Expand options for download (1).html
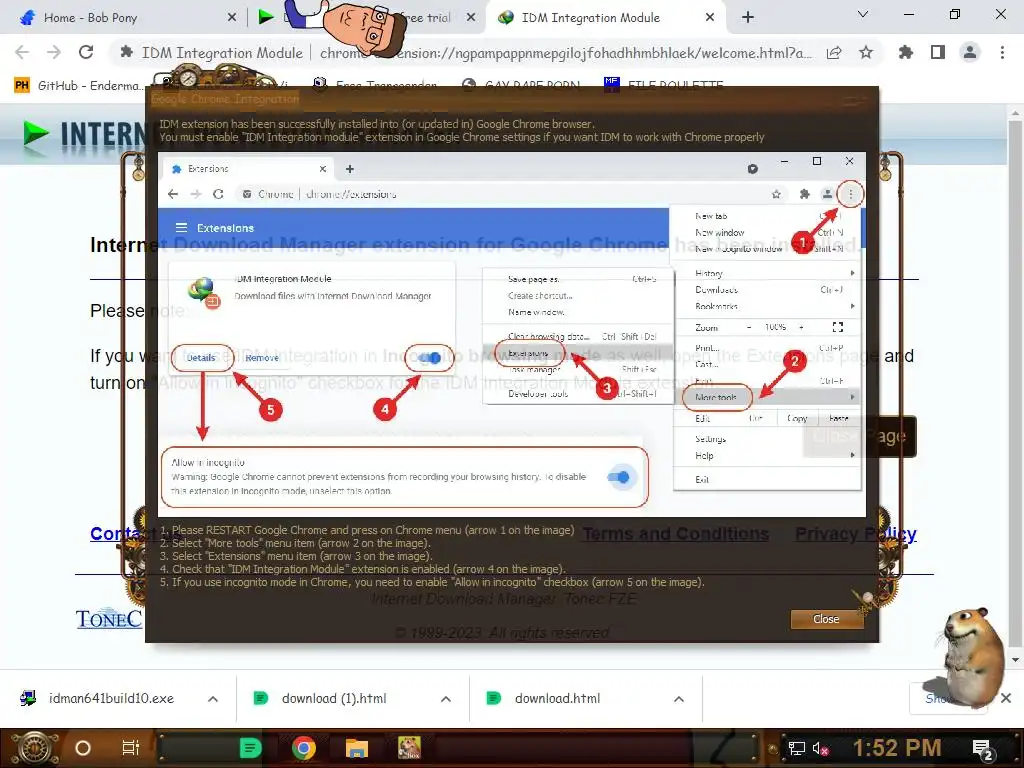This screenshot has width=1024, height=768. 445,699
